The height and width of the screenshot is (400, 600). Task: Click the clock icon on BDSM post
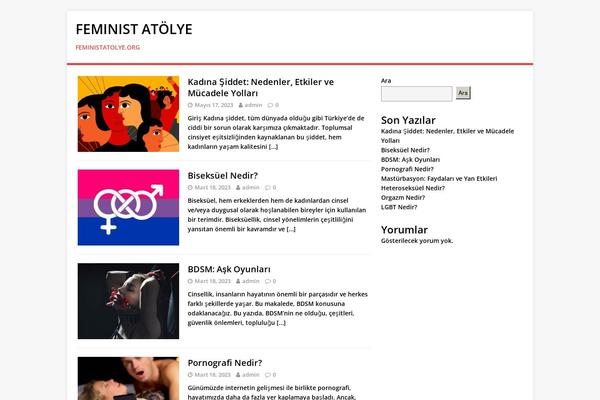[190, 281]
